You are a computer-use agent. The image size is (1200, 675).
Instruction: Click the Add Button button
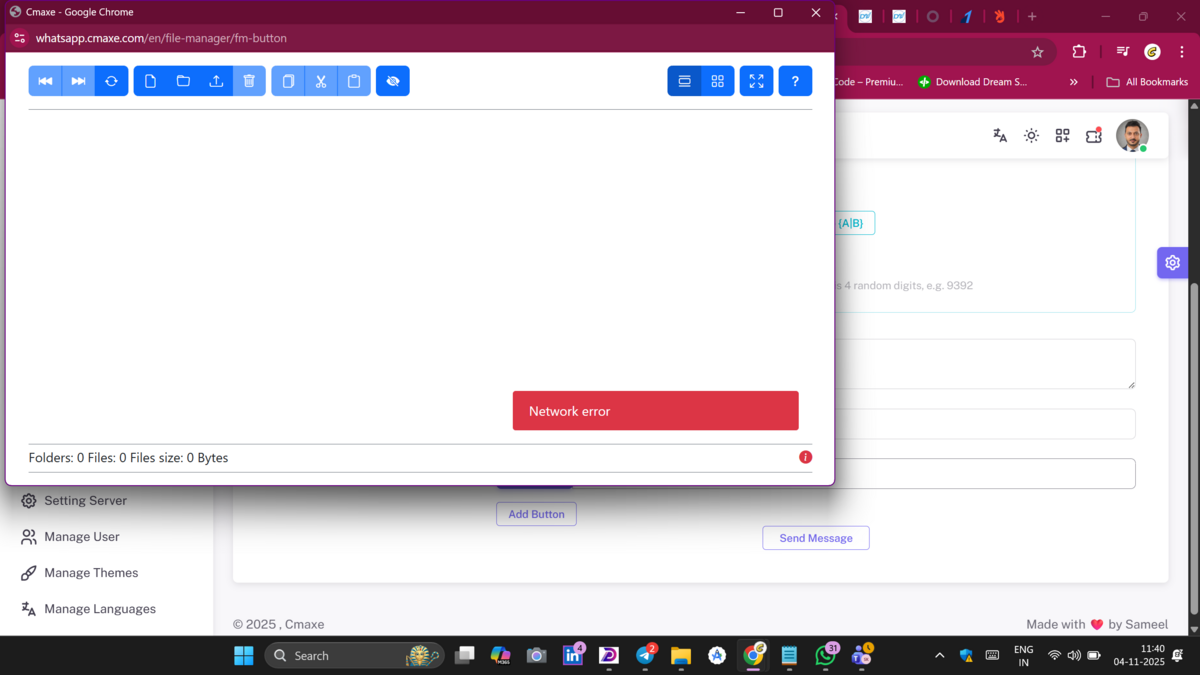tap(536, 514)
